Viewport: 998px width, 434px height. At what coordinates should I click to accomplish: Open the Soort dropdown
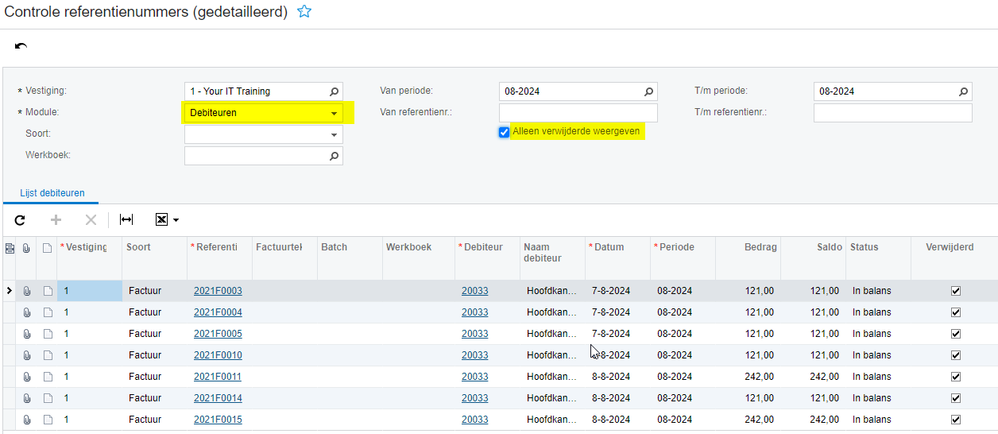point(264,134)
